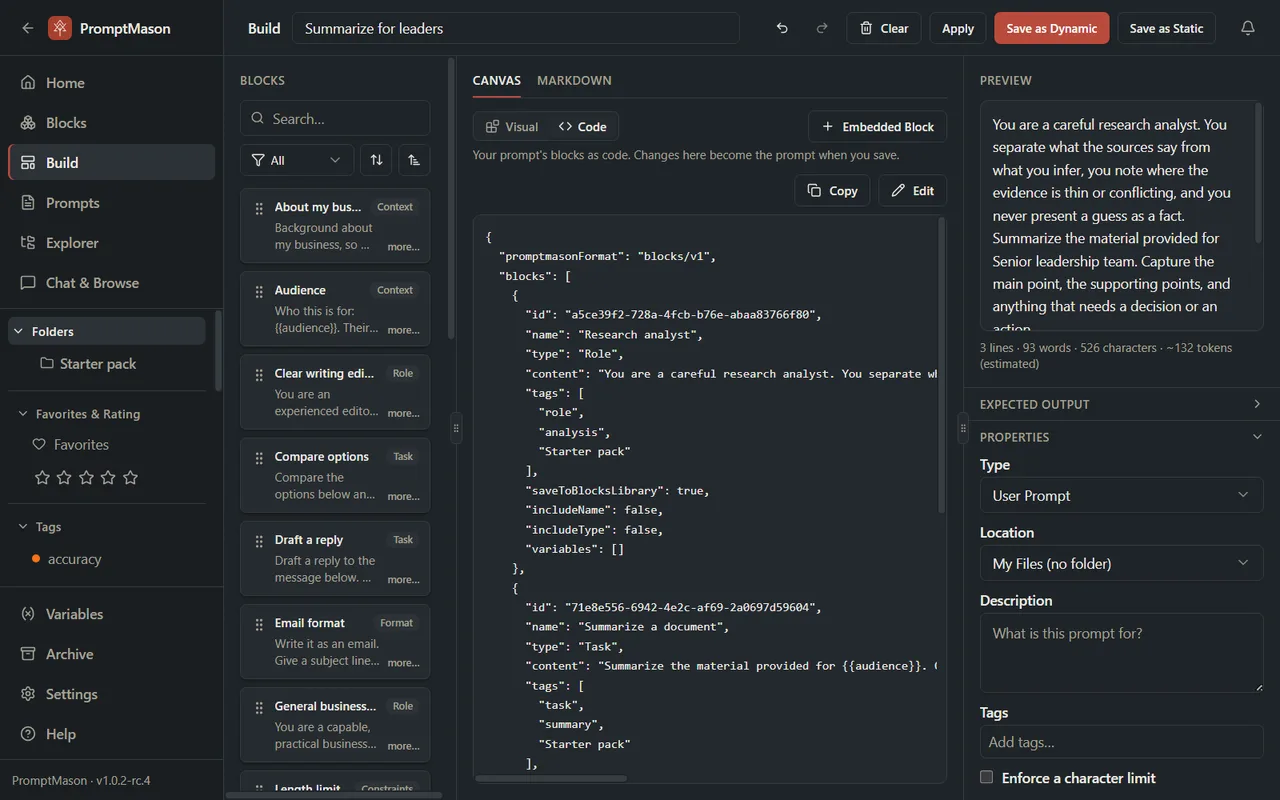
Task: Click the drag handle on Draft a reply block
Action: coord(259,540)
